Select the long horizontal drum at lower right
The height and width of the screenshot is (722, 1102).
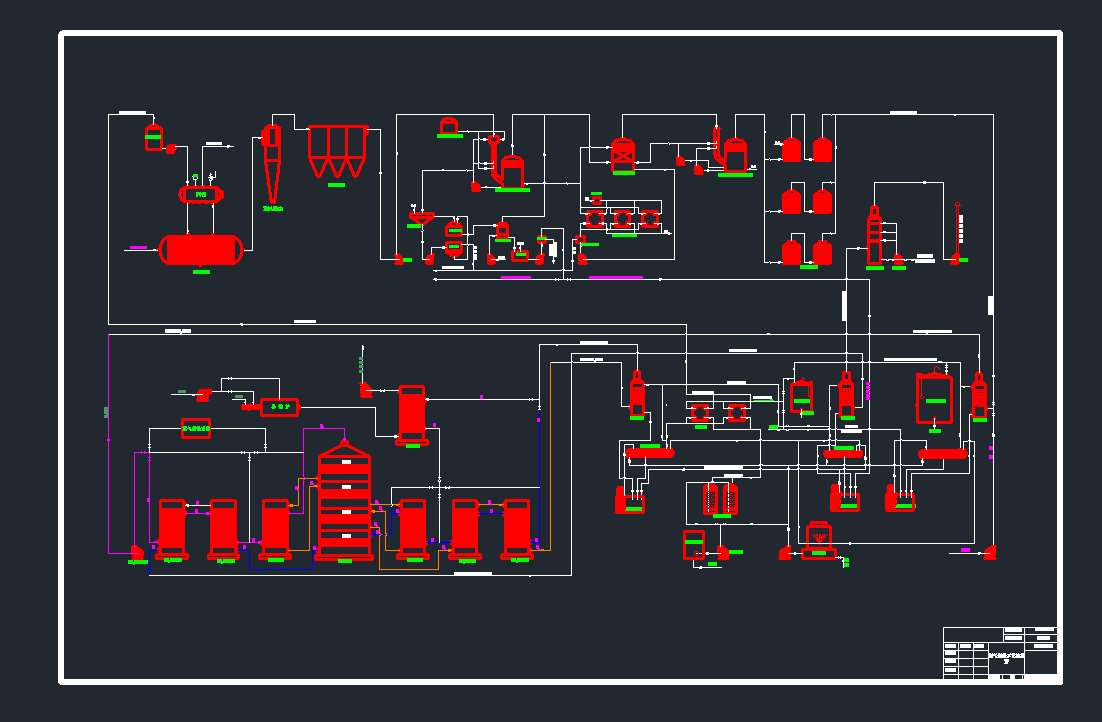[942, 454]
